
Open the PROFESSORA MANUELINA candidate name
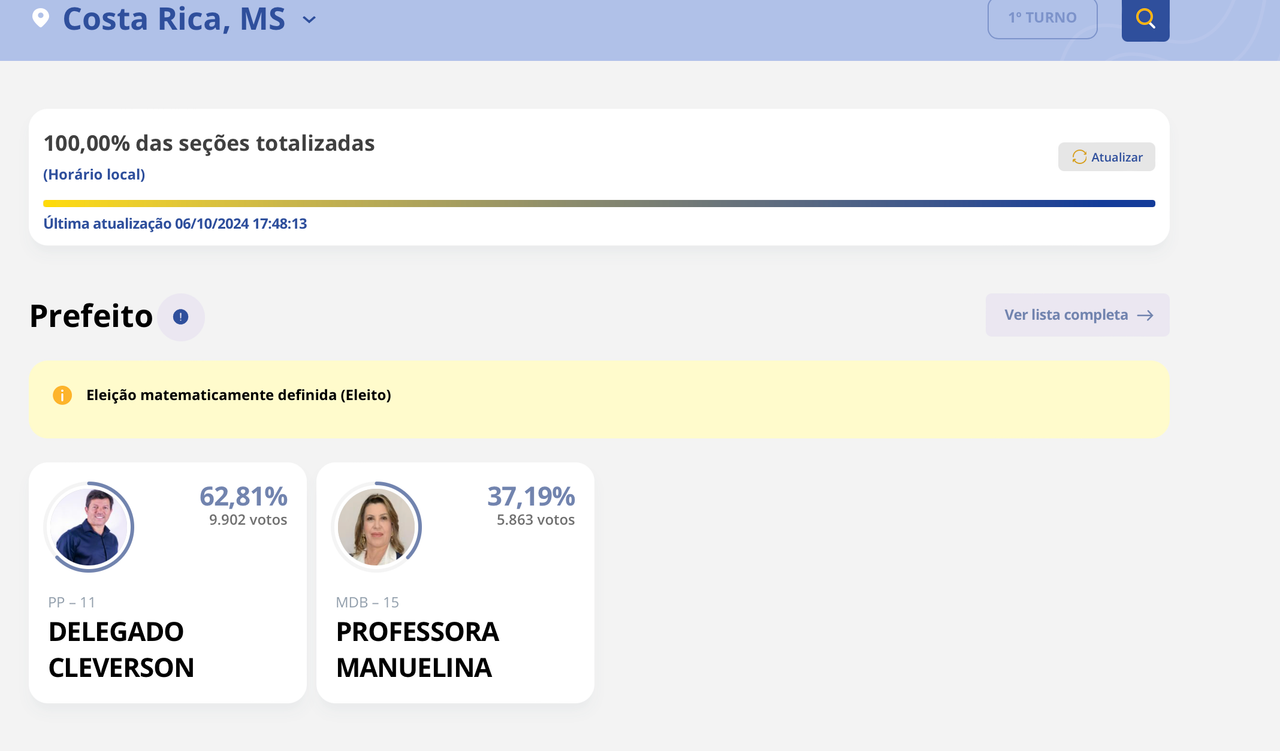click(417, 650)
